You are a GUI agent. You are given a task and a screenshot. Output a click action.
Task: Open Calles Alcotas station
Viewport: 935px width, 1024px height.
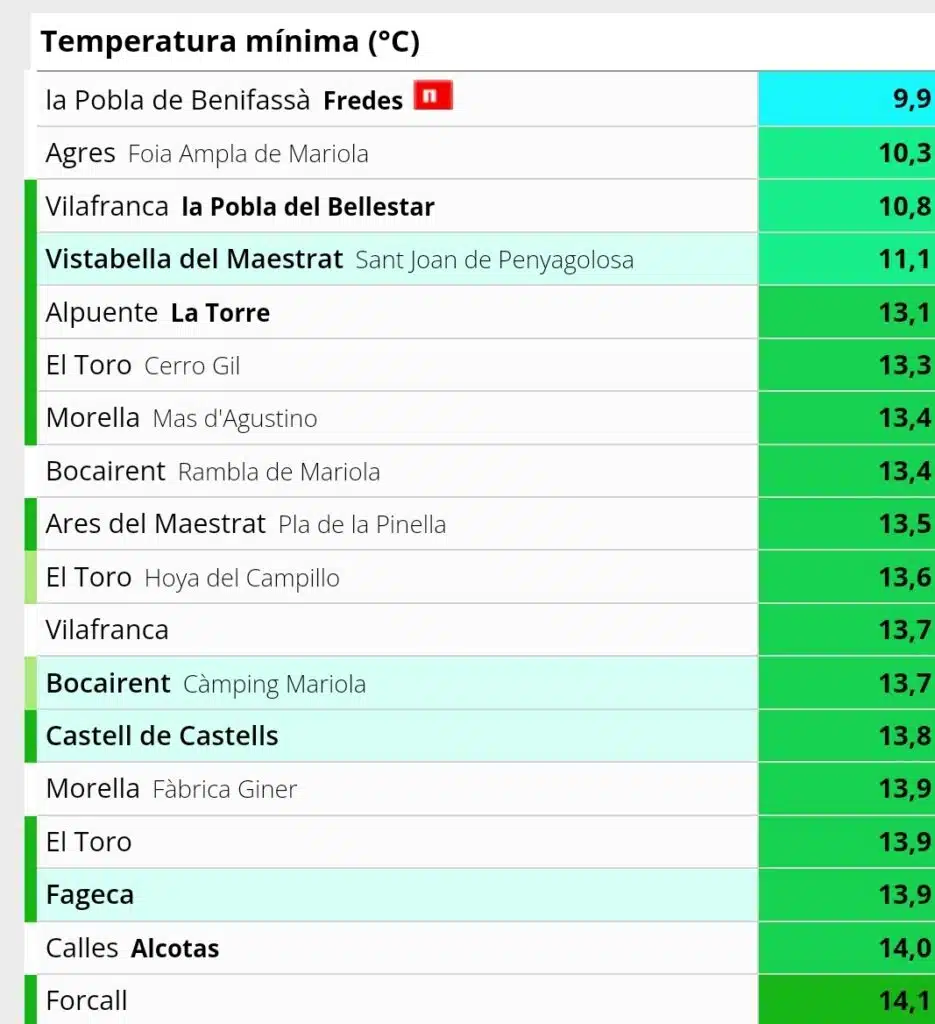tap(397, 948)
